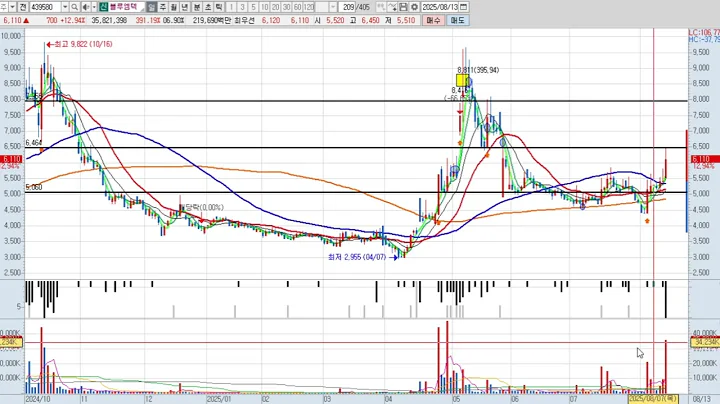Image resolution: width=720 pixels, height=404 pixels.
Task: Click the 5,060 horizontal line label
Action: (34, 187)
